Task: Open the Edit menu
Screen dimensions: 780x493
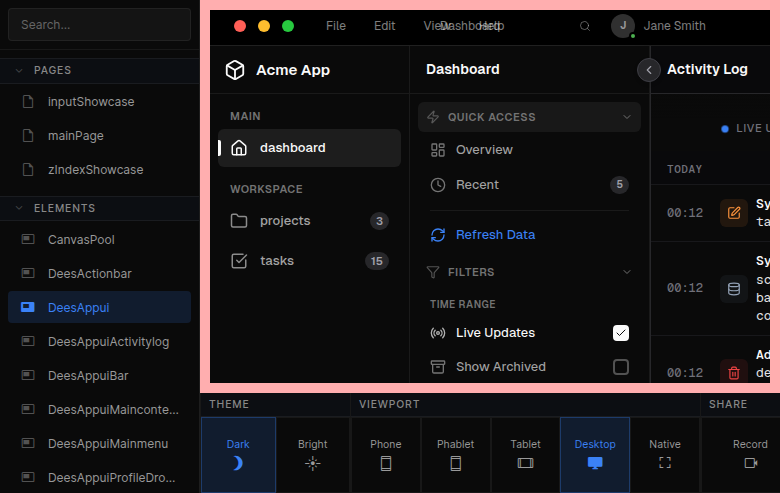Action: pyautogui.click(x=385, y=26)
